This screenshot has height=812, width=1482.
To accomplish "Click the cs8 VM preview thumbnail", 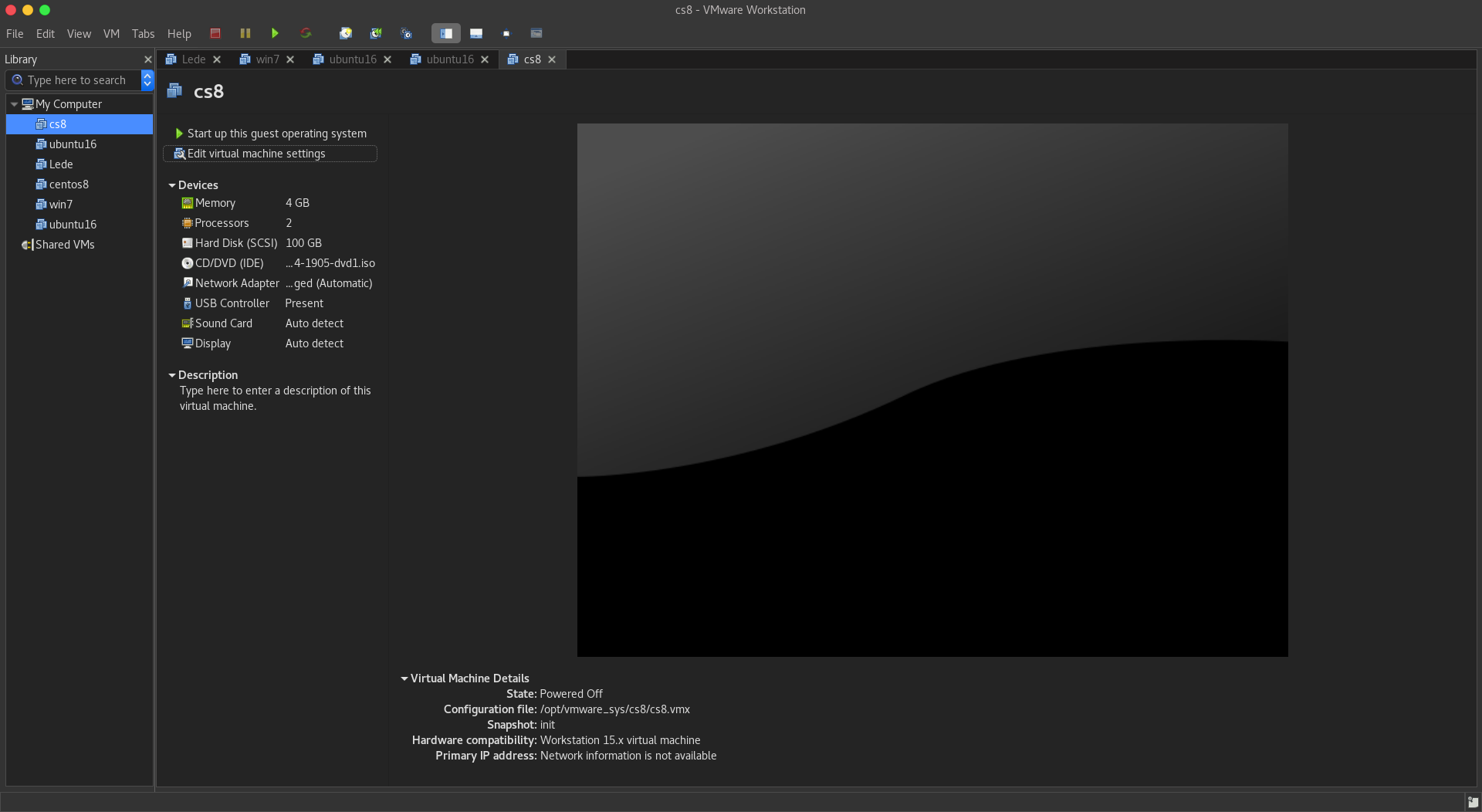I will [x=932, y=390].
